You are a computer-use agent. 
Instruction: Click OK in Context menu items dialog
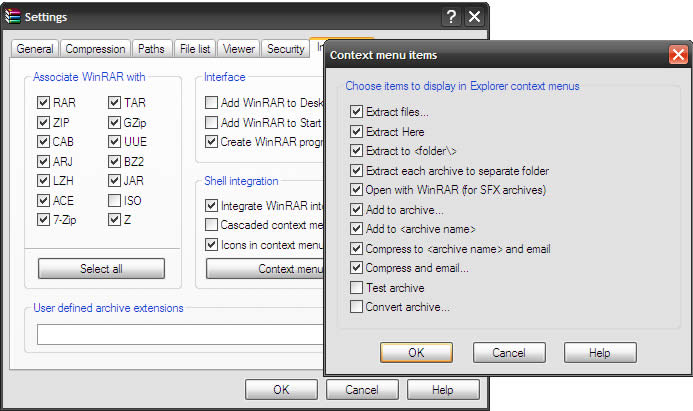coord(416,353)
